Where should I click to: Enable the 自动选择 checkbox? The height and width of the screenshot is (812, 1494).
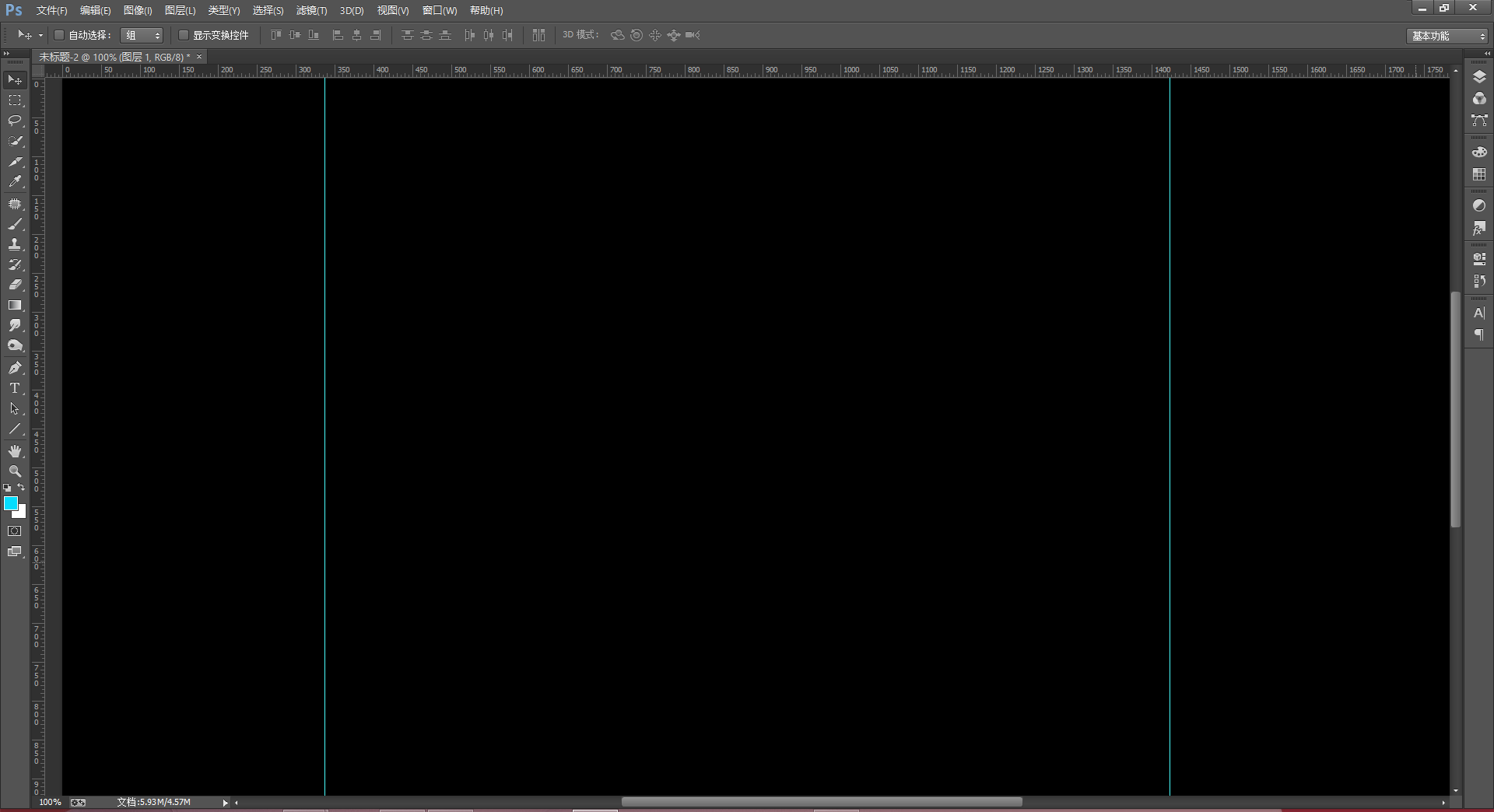point(58,35)
